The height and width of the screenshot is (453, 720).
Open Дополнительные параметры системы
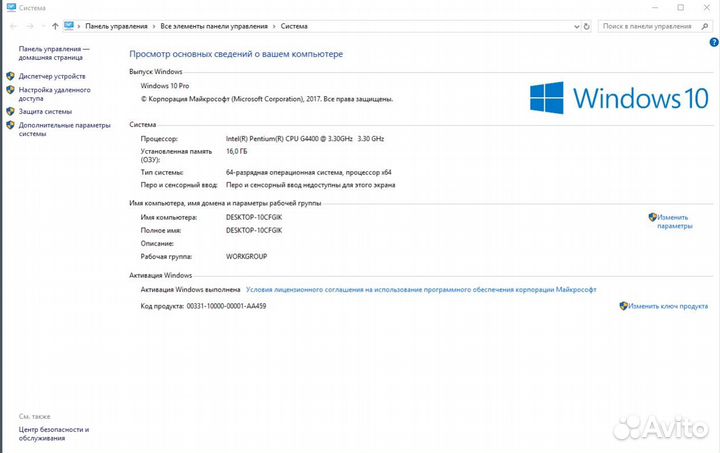pyautogui.click(x=64, y=129)
